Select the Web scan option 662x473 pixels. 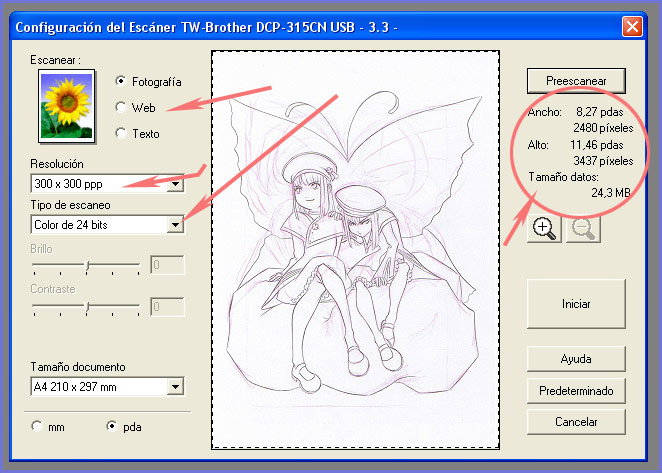coord(121,107)
